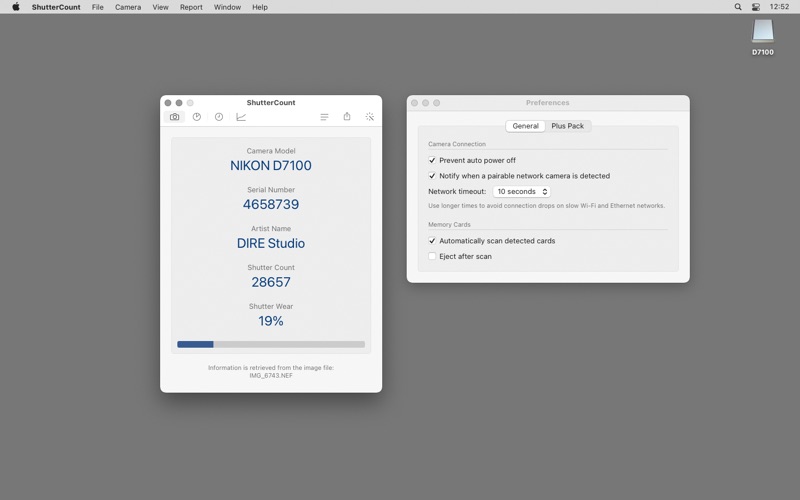800x500 pixels.
Task: Click the 12:52 menu bar clock
Action: (779, 7)
